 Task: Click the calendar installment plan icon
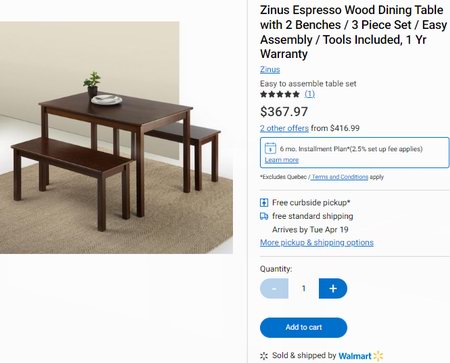click(270, 148)
